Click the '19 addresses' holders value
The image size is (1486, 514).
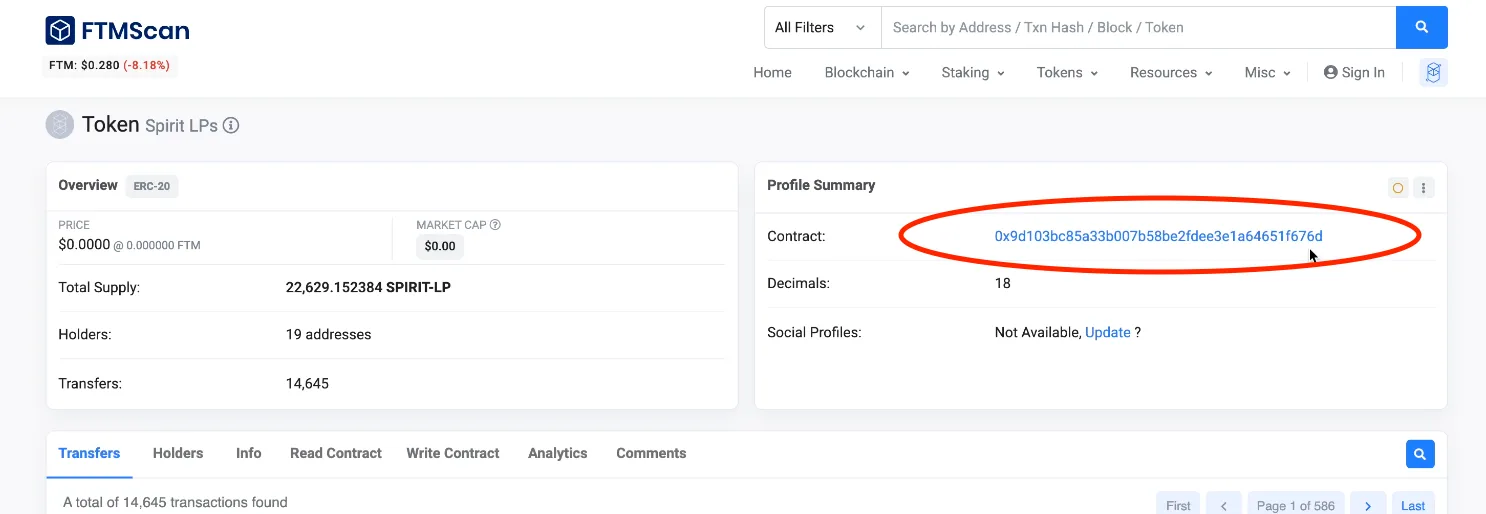[x=328, y=335]
